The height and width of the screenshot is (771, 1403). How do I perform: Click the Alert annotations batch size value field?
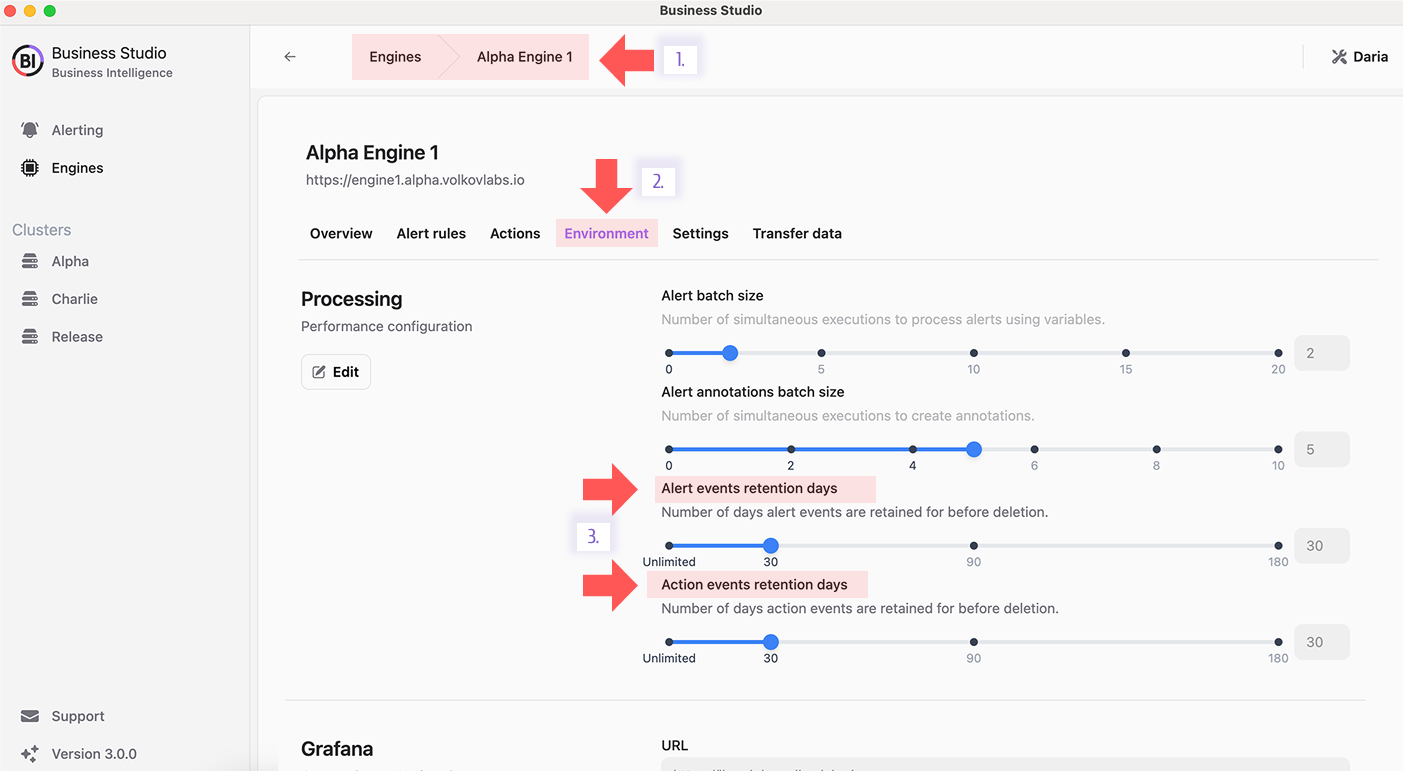[x=1322, y=450]
